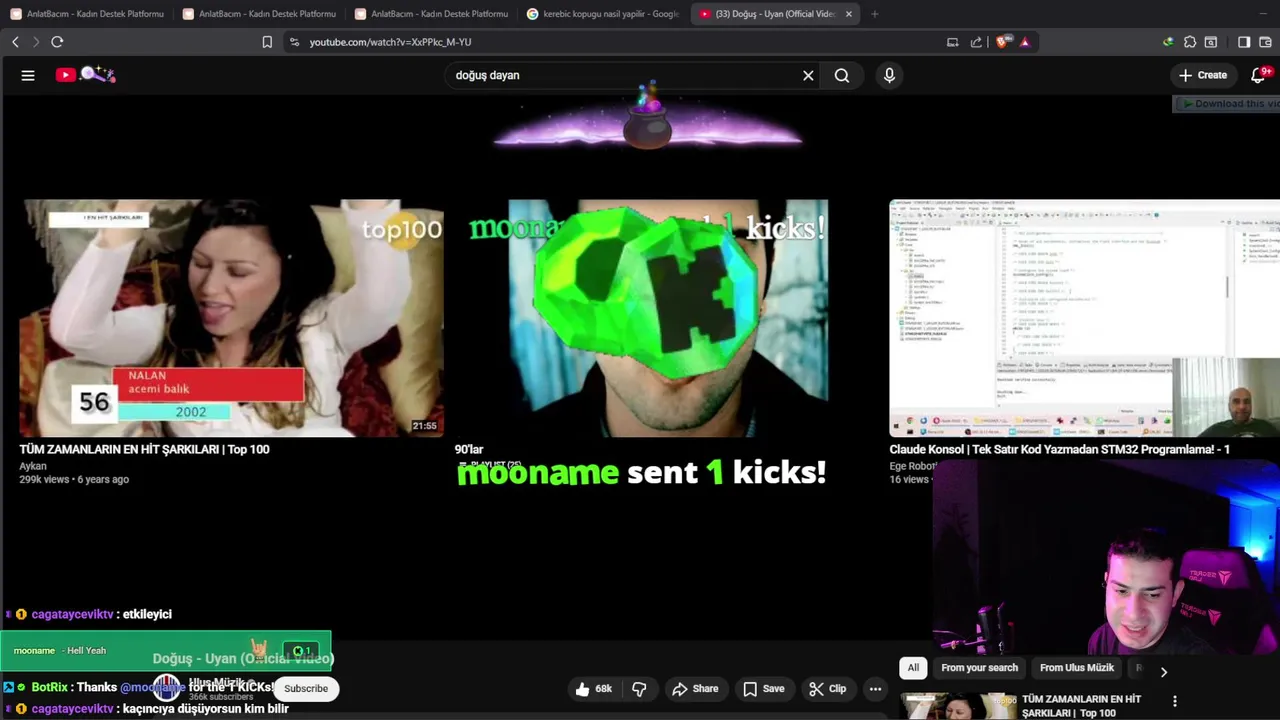Click the green extension icon in toolbar

(1168, 42)
